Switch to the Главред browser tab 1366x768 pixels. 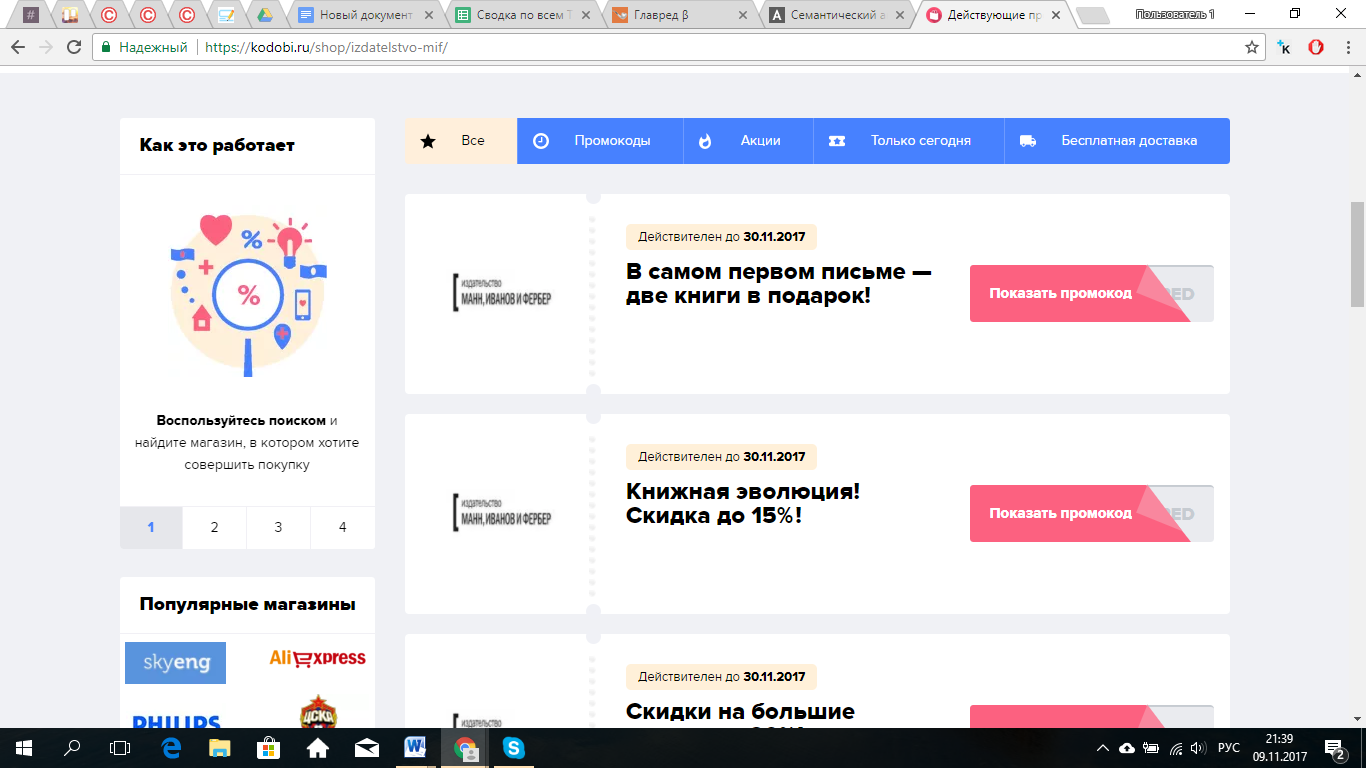[678, 15]
